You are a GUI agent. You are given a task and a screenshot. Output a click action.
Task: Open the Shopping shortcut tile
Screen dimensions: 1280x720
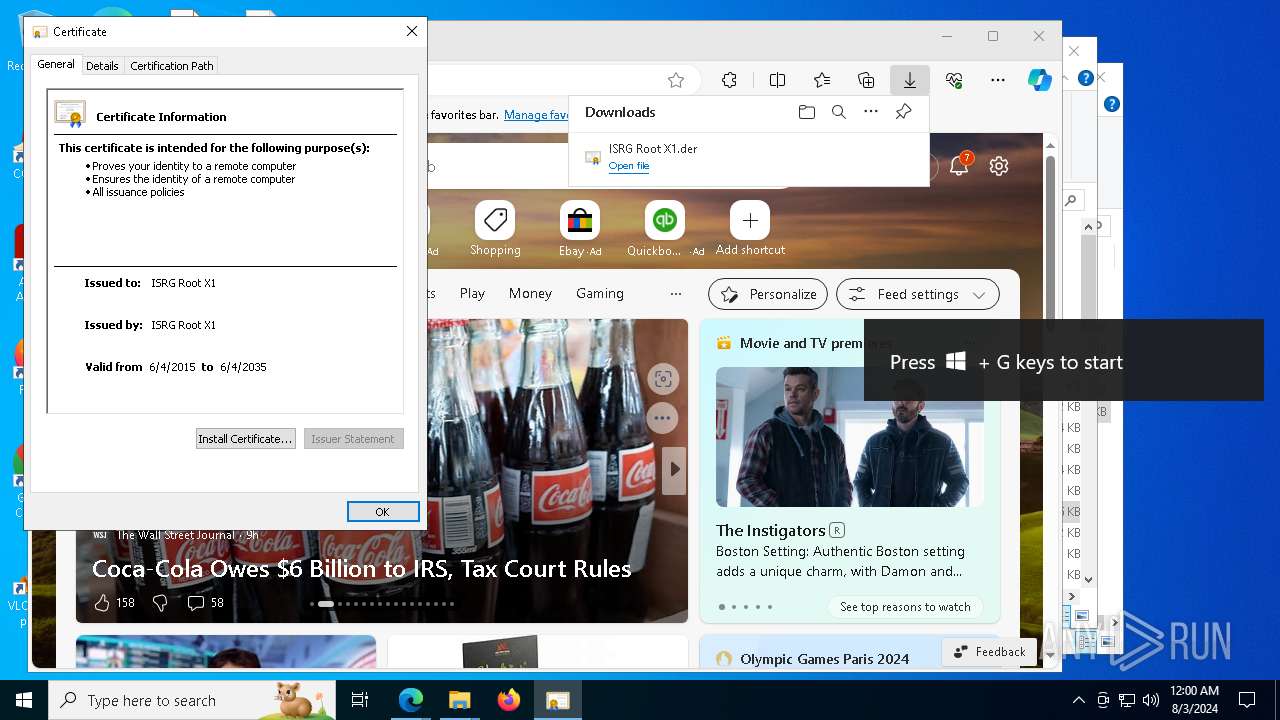[495, 229]
